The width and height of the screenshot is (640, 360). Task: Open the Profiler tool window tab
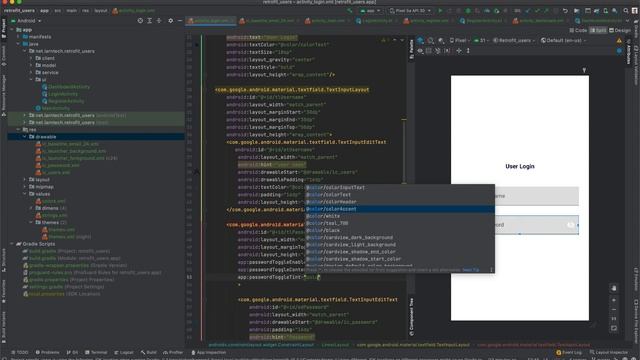pyautogui.click(x=173, y=352)
